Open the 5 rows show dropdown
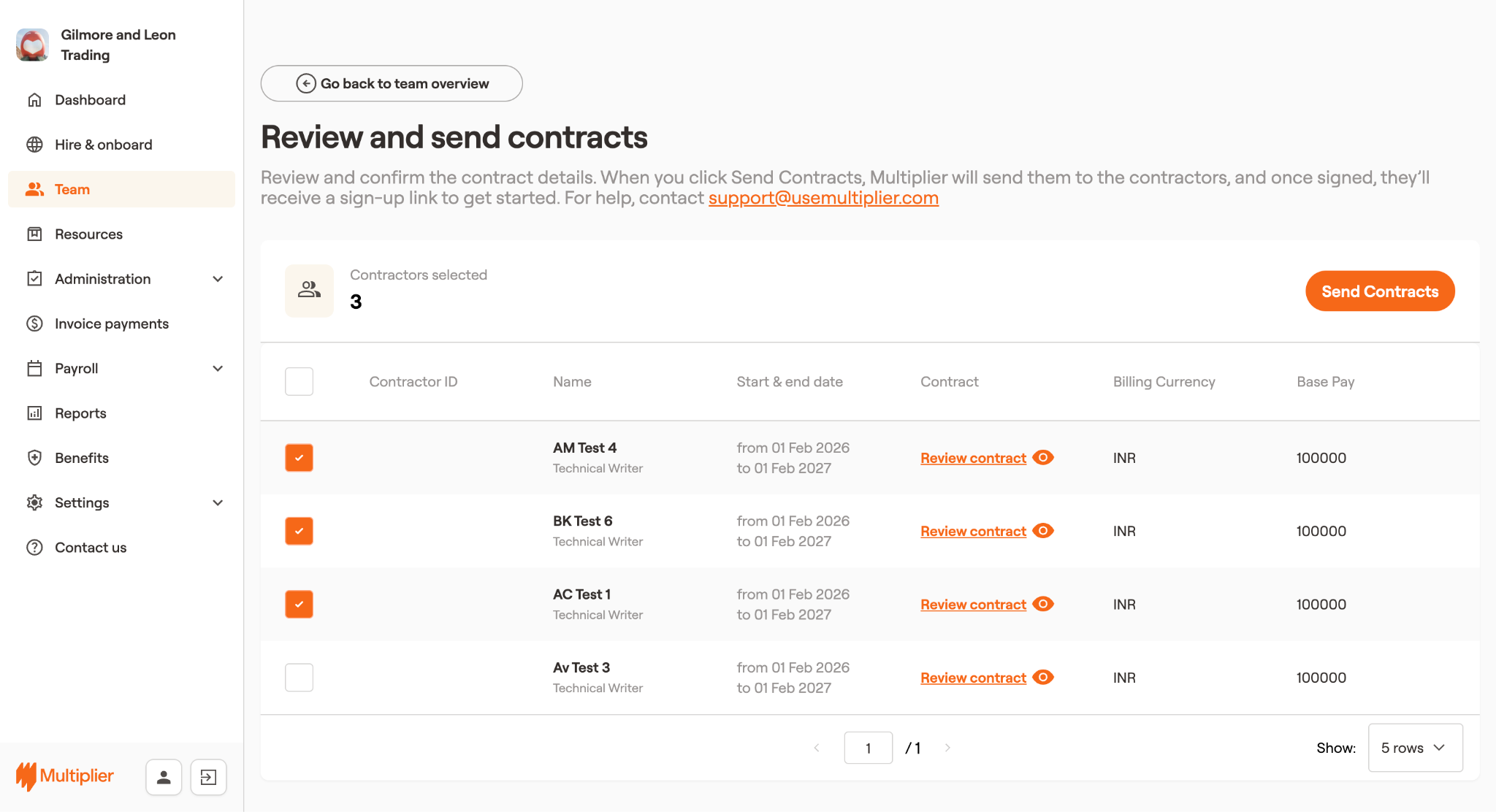This screenshot has width=1496, height=812. point(1414,748)
